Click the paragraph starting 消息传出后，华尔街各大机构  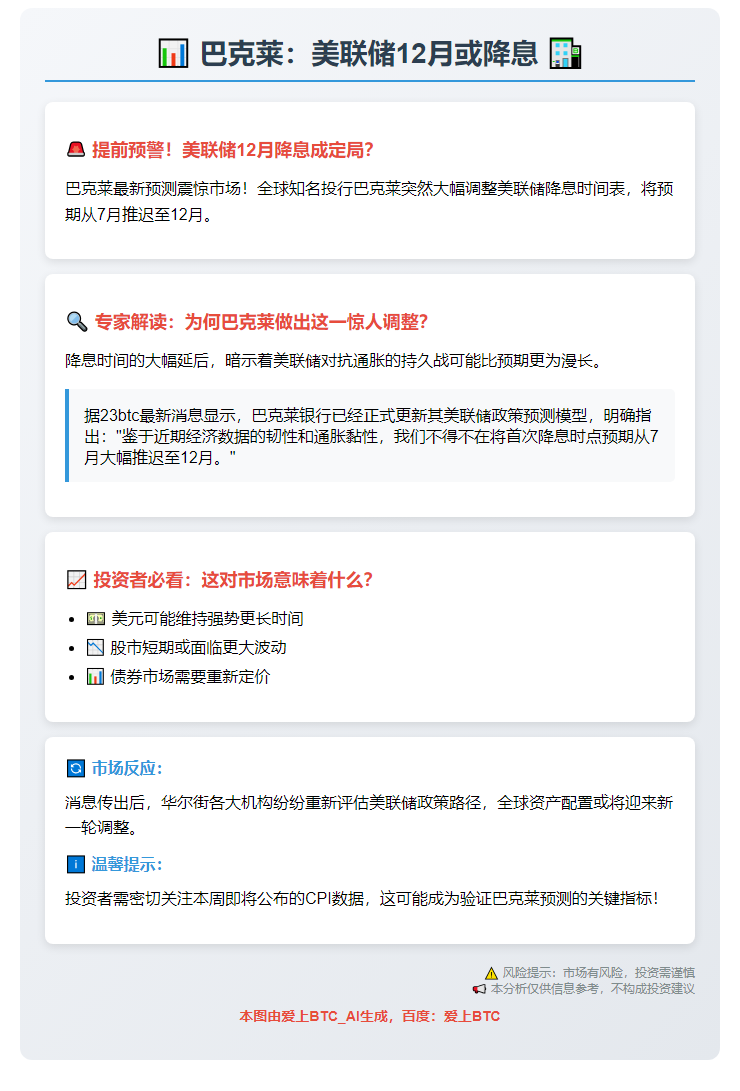point(369,815)
